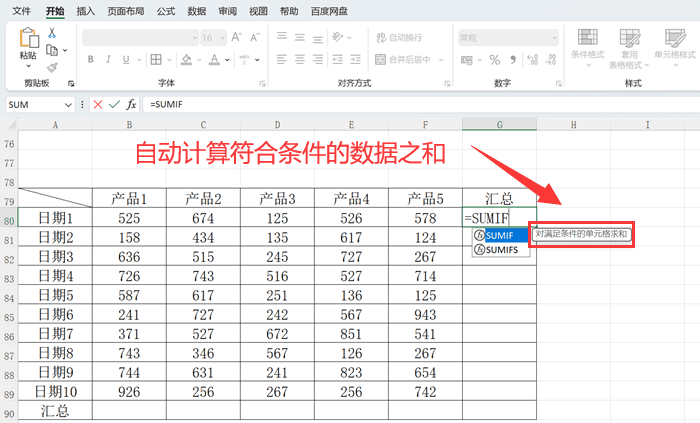
Task: Click cell with value 926
Action: pyautogui.click(x=129, y=392)
